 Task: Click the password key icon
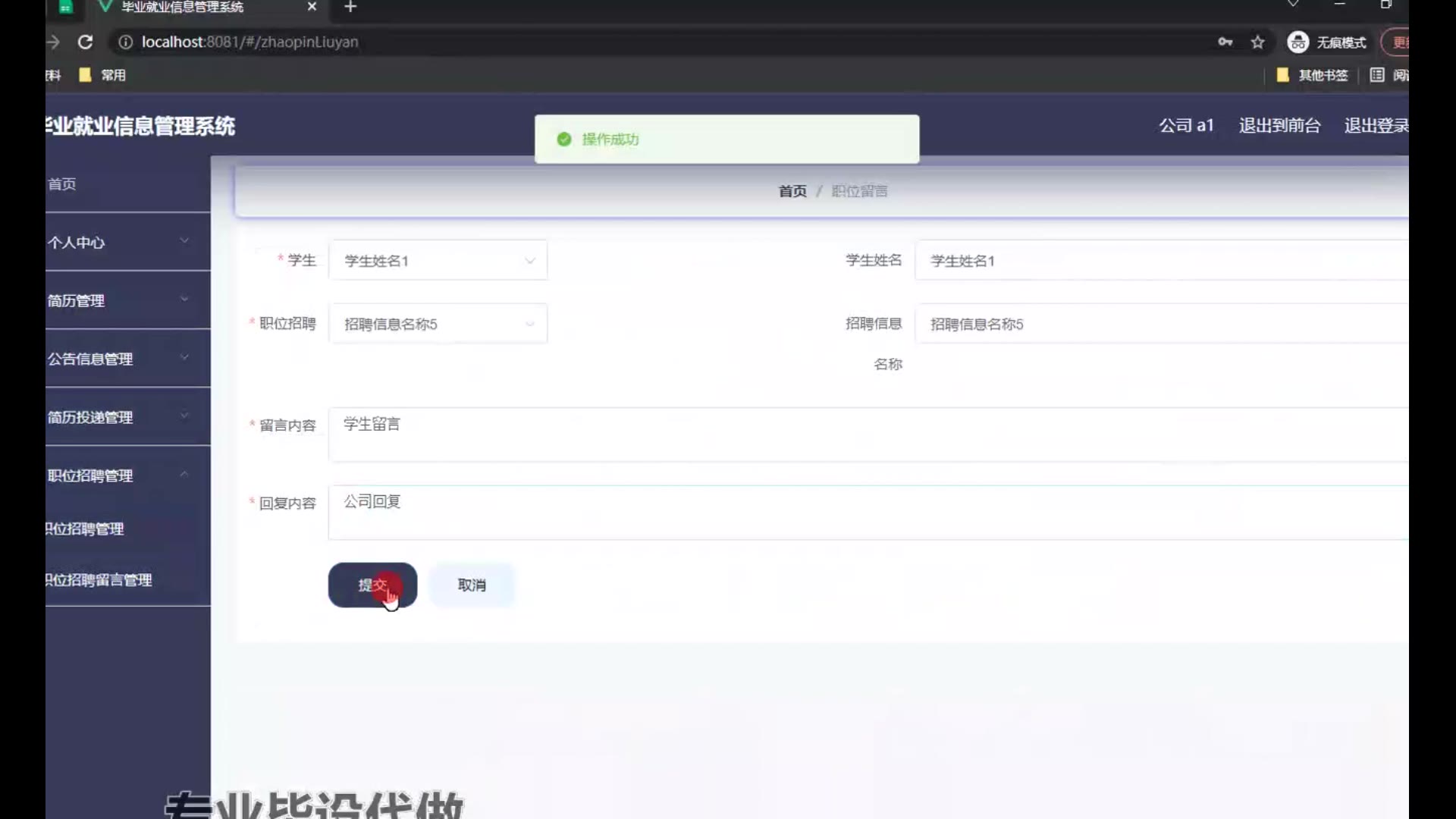[1225, 42]
